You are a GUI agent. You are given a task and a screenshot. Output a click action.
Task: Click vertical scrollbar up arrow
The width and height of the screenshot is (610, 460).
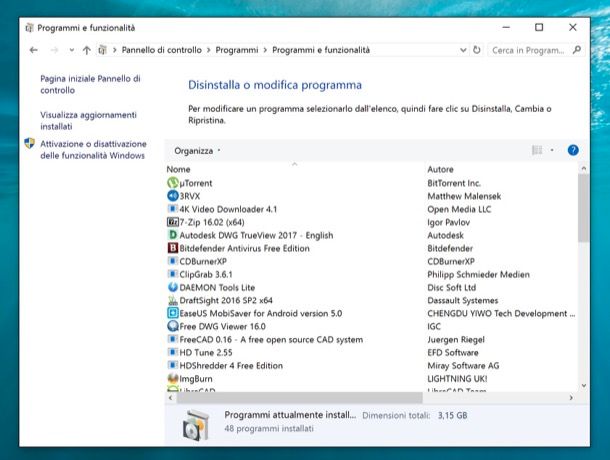coord(584,169)
